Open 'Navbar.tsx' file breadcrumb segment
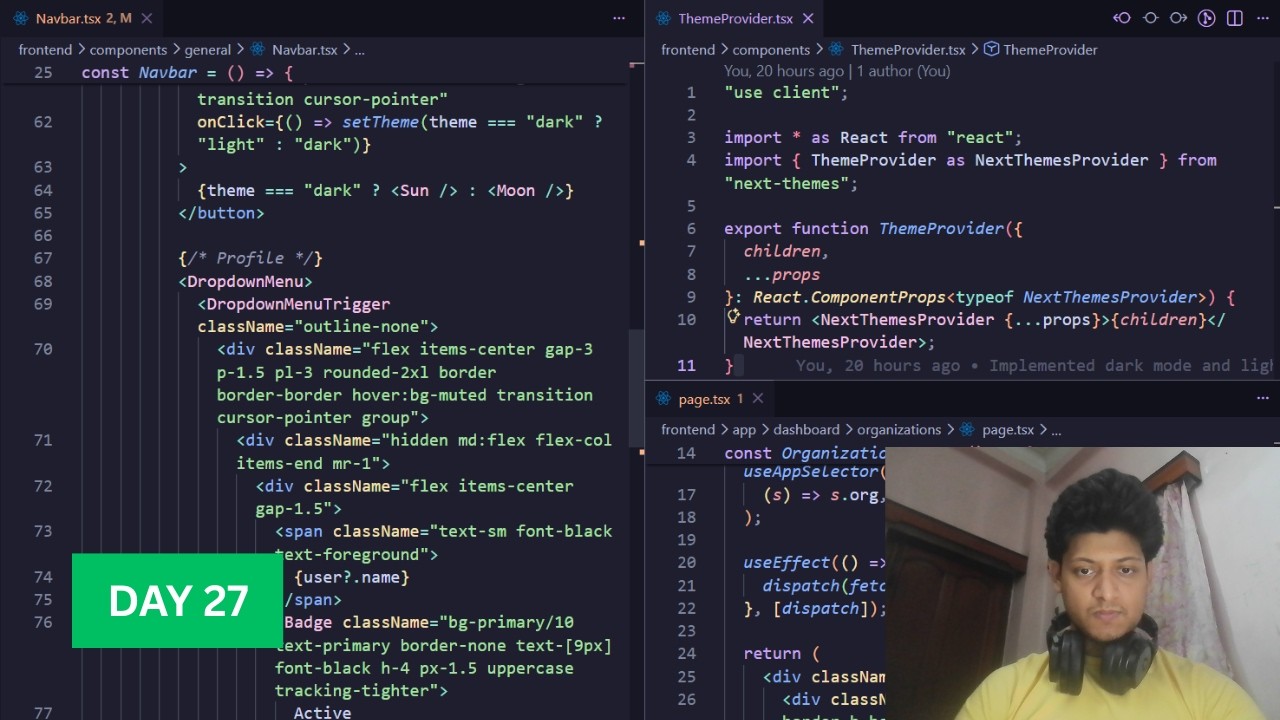 pos(304,49)
